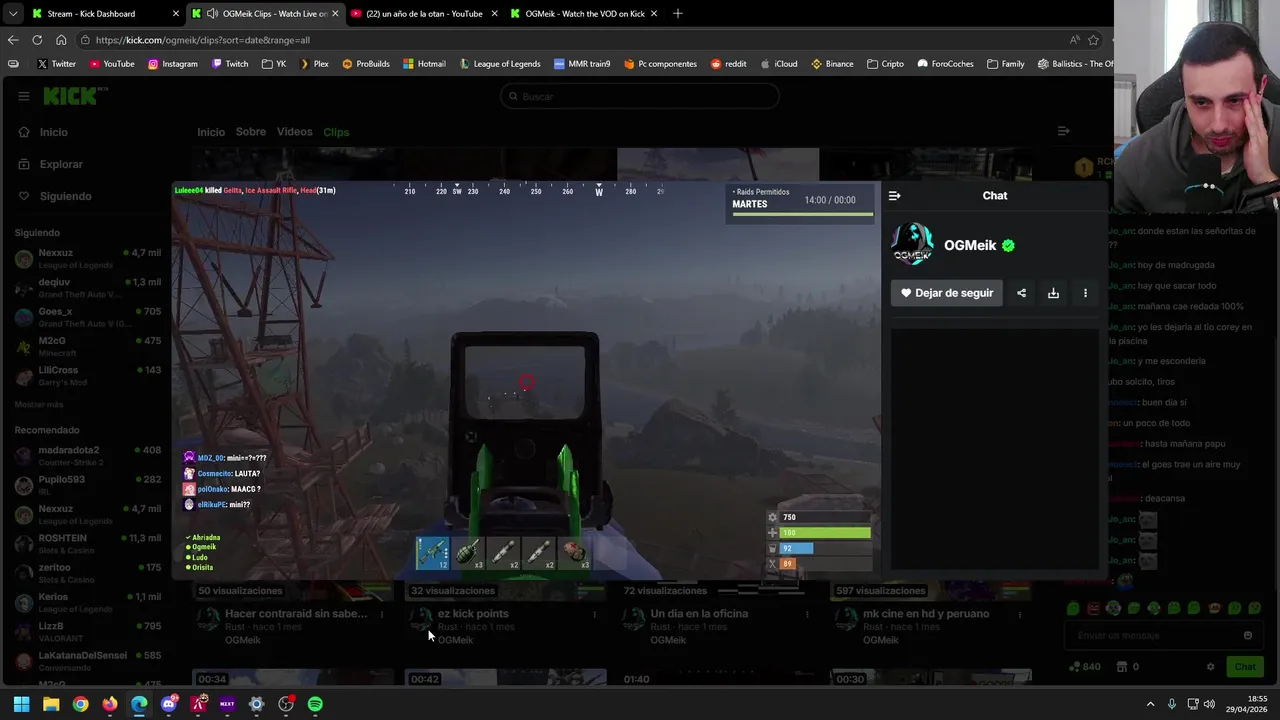Open recommended channel Pupilo593
This screenshot has height=720, width=1280.
[x=88, y=484]
